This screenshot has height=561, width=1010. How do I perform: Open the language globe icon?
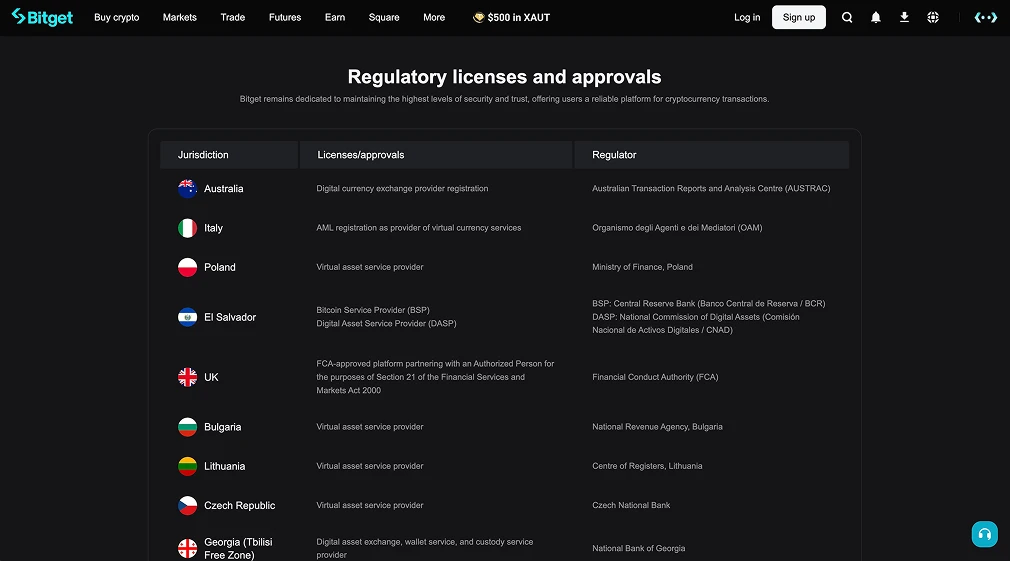click(x=933, y=17)
